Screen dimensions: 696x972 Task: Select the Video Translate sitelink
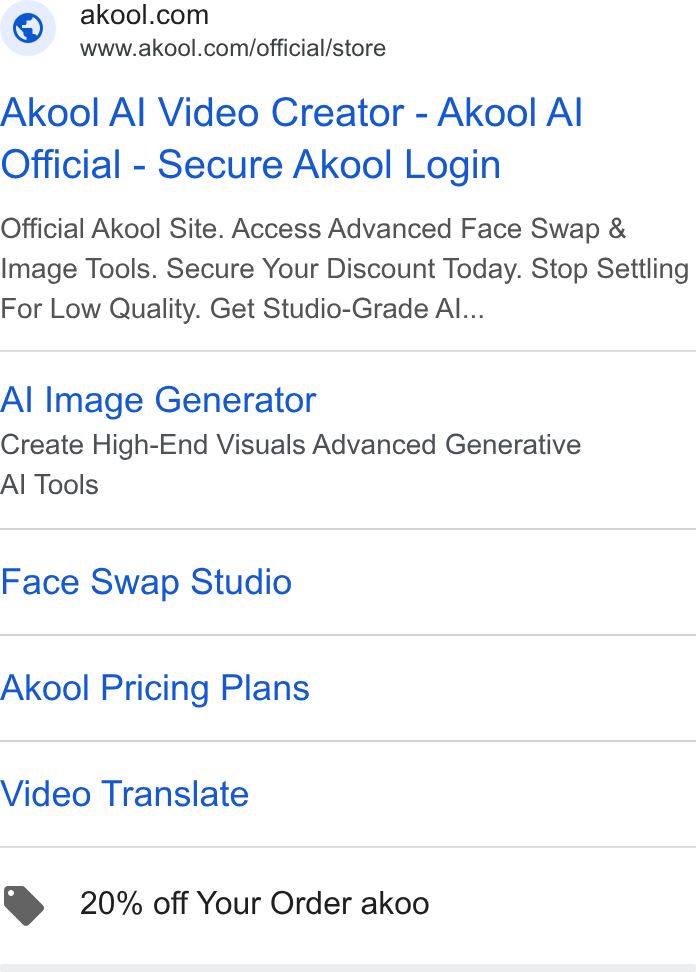[125, 794]
